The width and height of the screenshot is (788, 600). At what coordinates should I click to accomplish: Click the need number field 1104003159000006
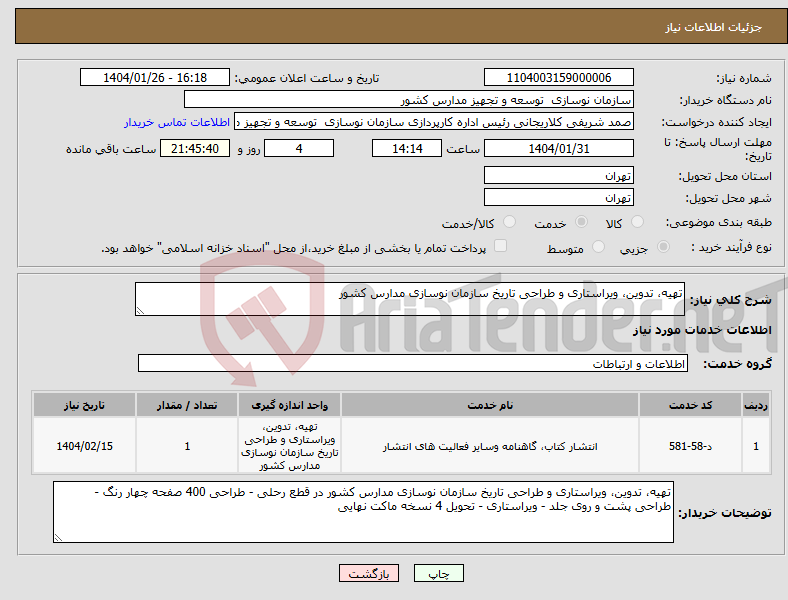click(x=558, y=77)
